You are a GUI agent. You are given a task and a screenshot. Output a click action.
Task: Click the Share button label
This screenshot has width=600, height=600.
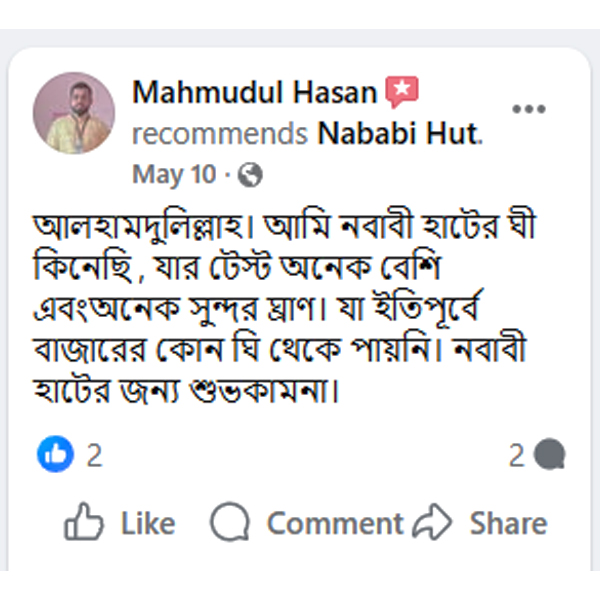pos(508,523)
